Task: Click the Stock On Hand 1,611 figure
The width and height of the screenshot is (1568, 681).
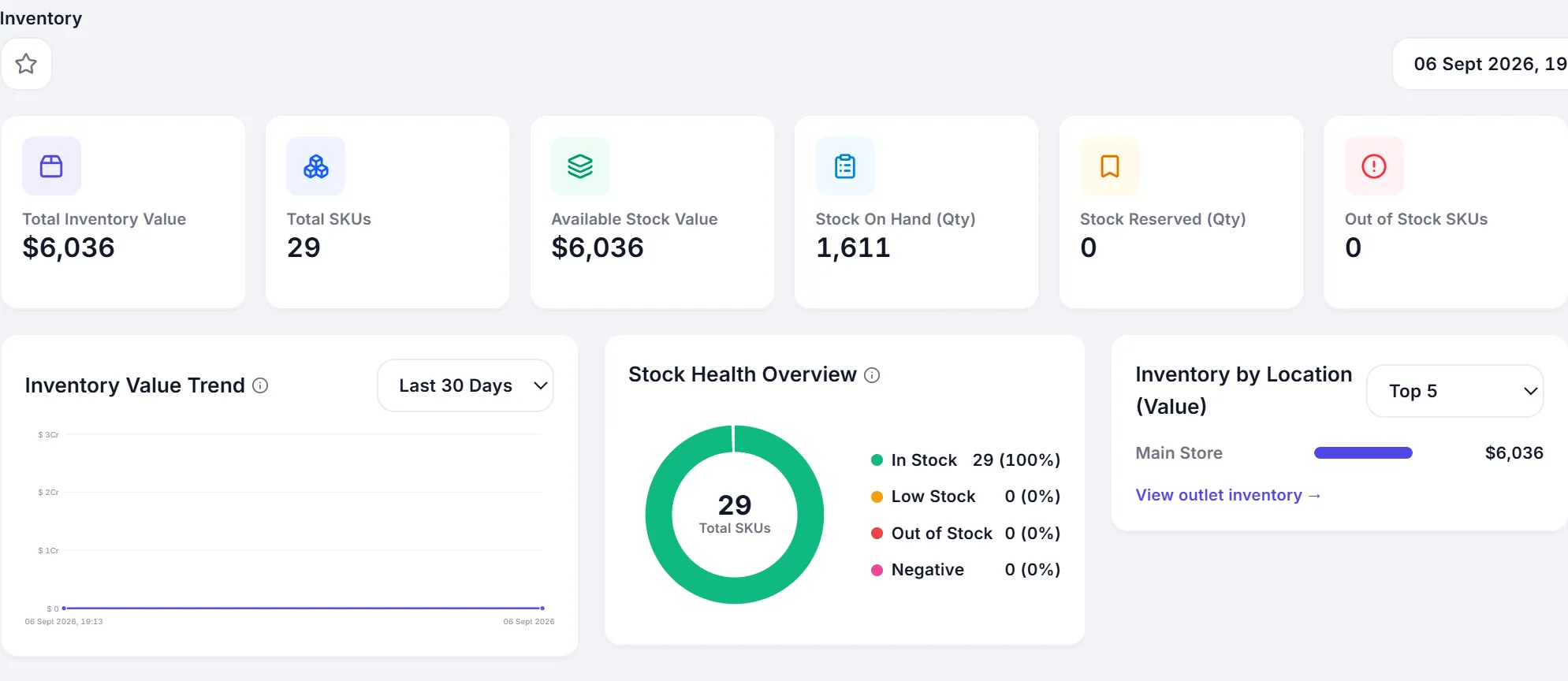Action: (x=853, y=247)
